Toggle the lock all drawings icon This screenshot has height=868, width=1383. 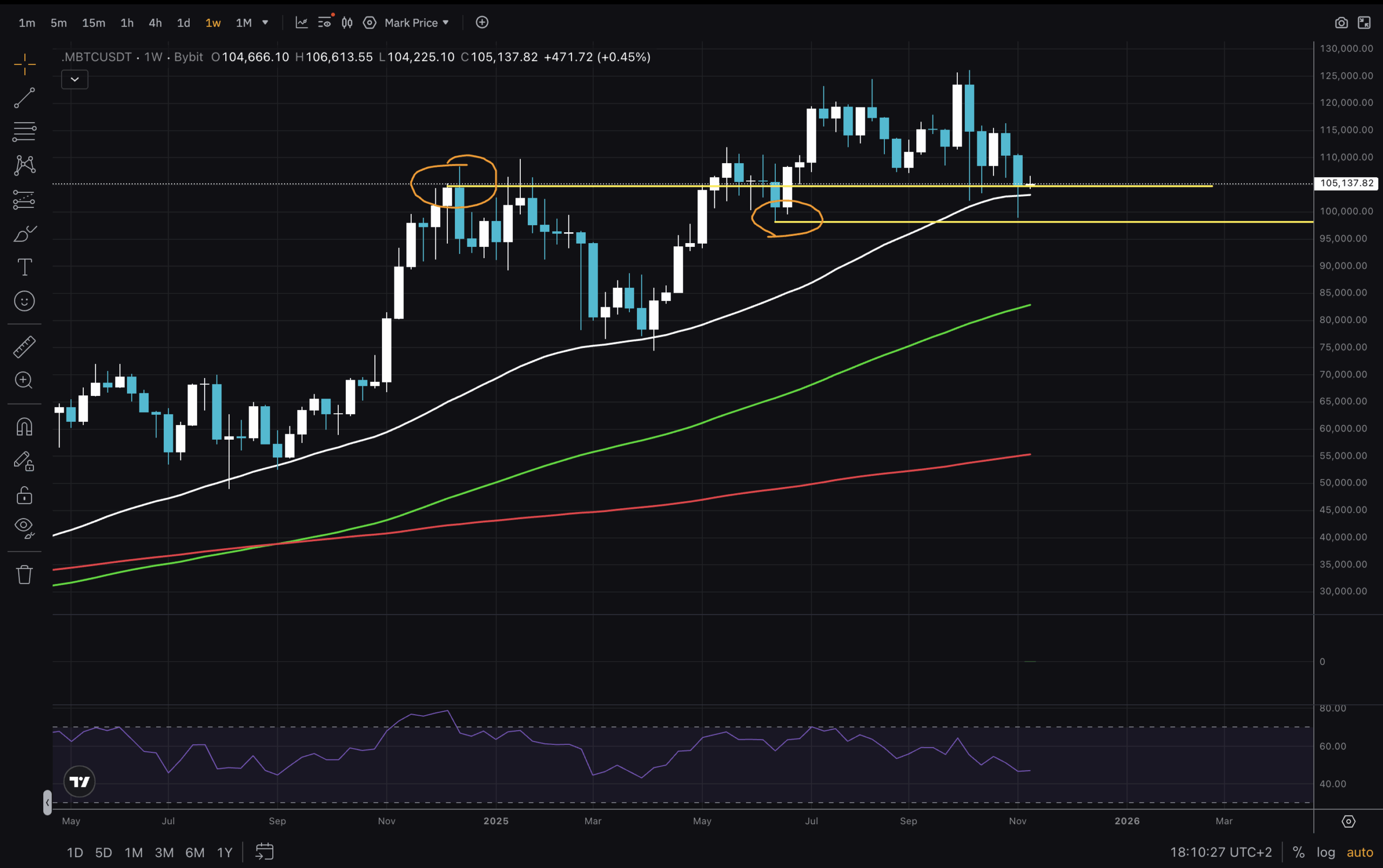(x=24, y=495)
